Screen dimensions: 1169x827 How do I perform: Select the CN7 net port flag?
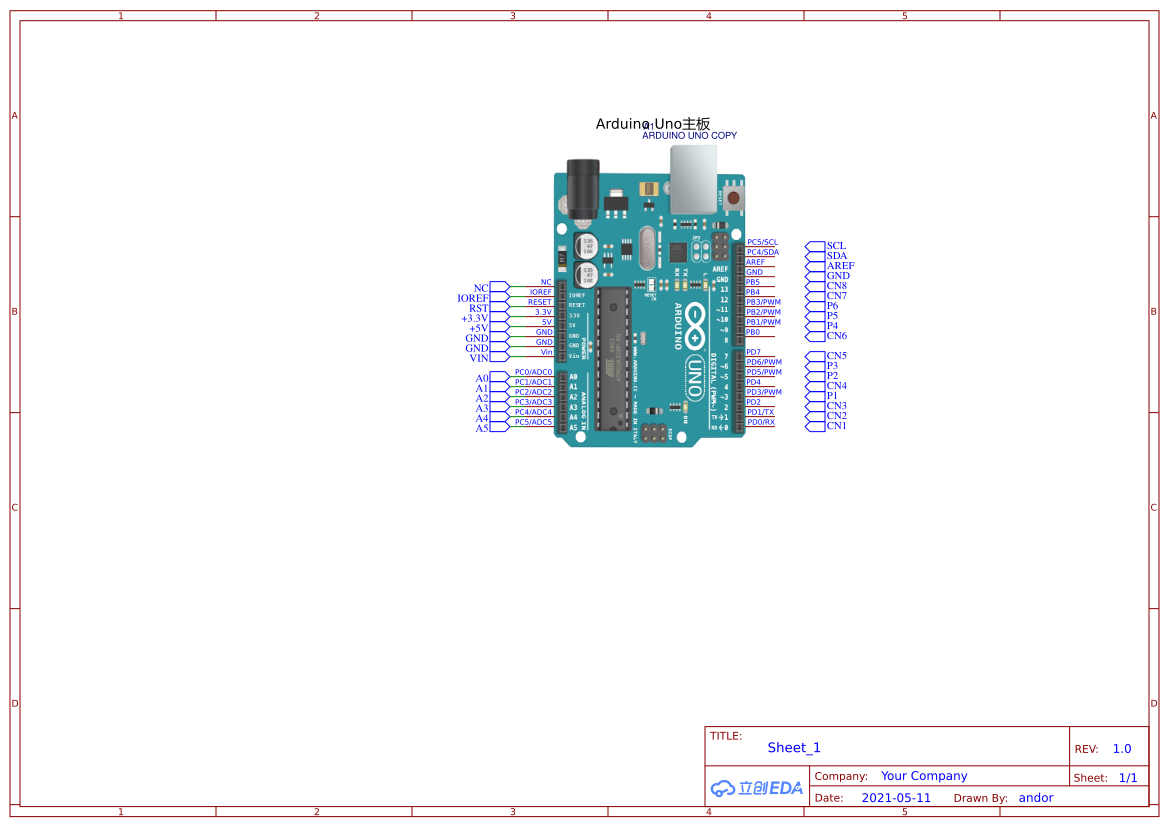pyautogui.click(x=815, y=296)
